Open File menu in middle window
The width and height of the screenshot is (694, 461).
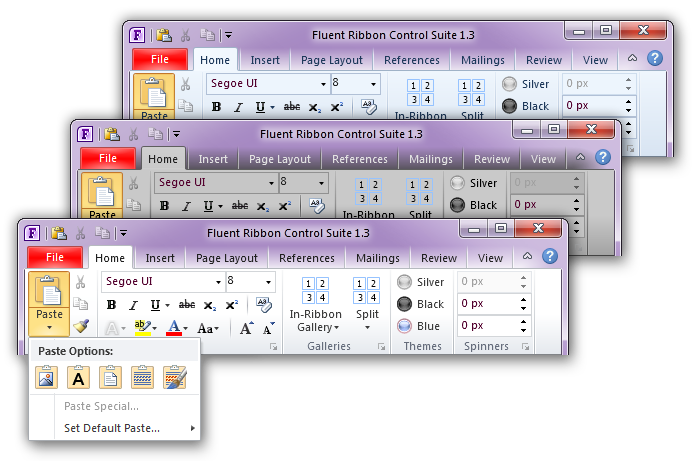108,158
